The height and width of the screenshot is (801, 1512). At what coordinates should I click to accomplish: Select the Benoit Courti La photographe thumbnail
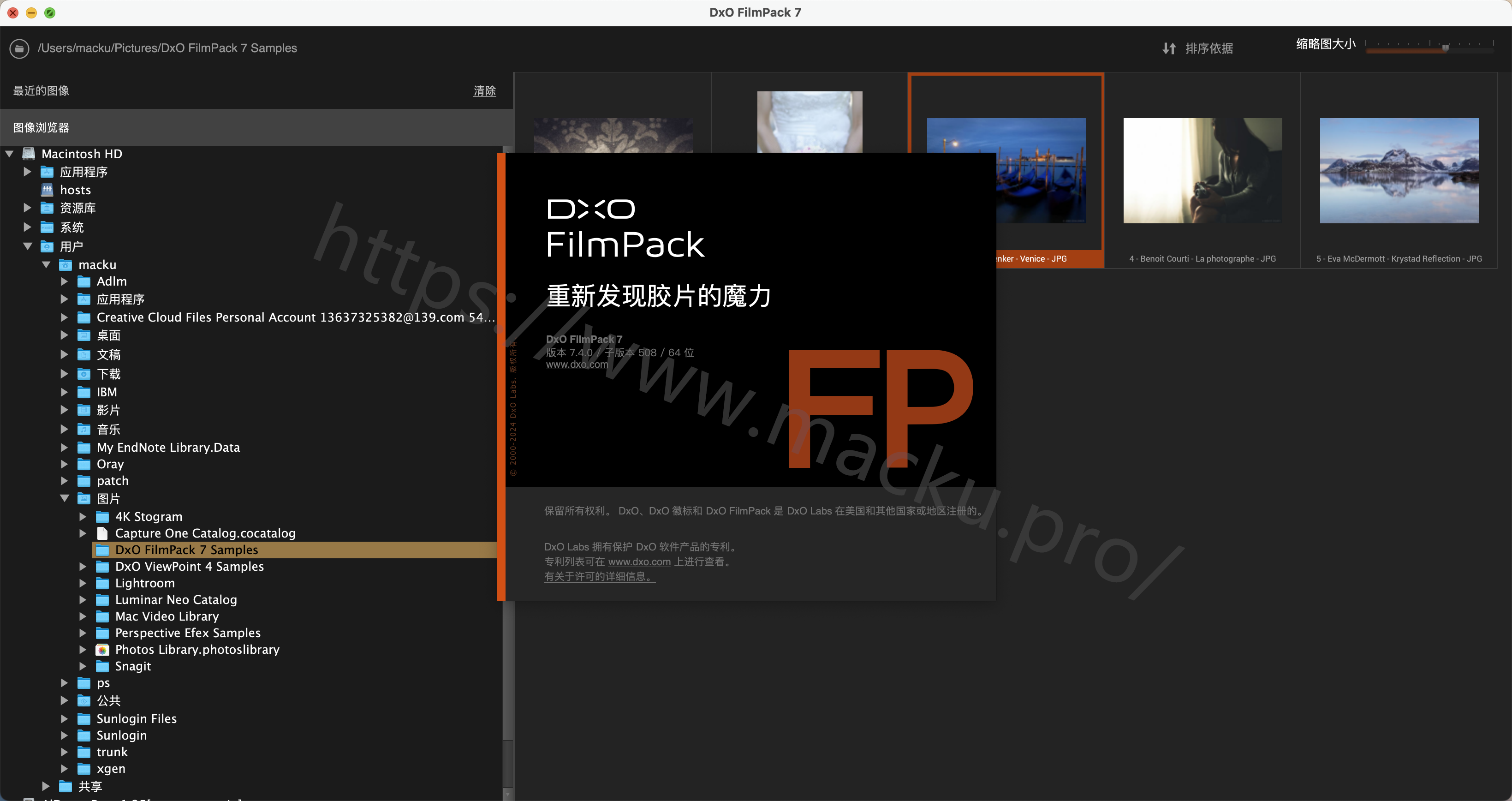click(x=1202, y=170)
